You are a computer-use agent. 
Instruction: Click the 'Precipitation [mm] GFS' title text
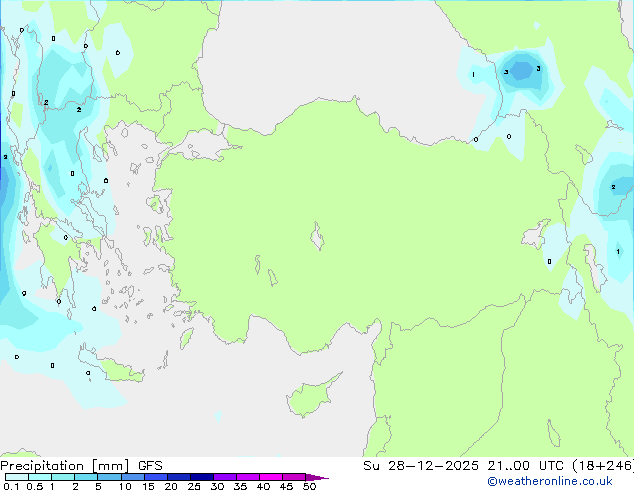coord(81,466)
